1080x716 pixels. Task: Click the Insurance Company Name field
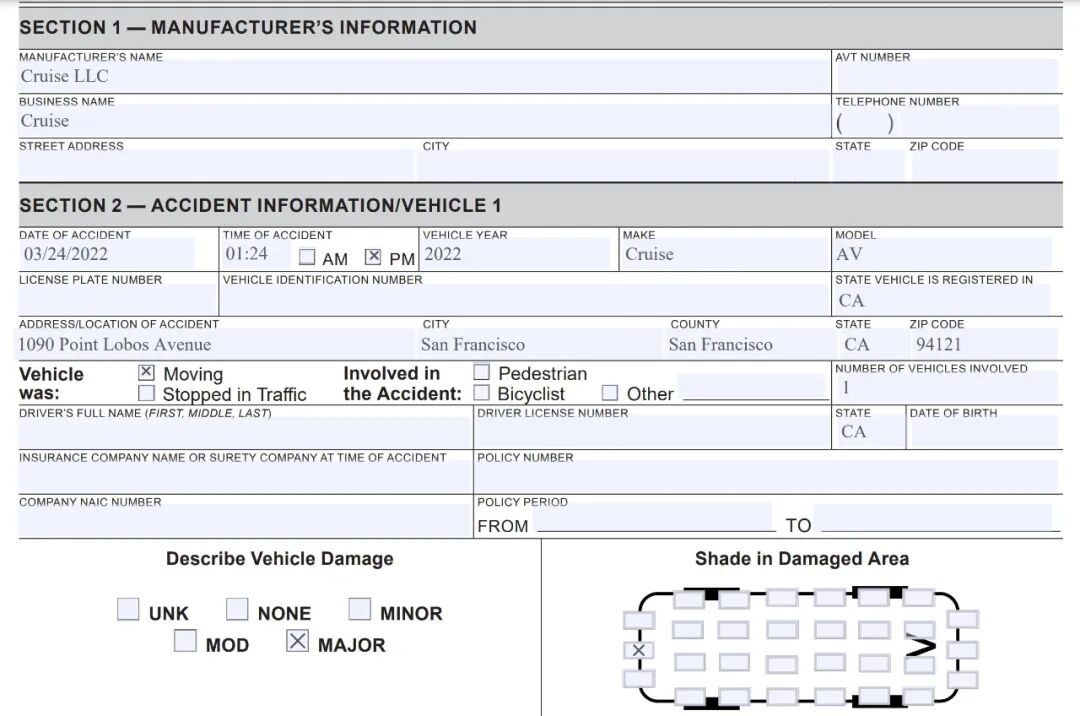tap(245, 478)
